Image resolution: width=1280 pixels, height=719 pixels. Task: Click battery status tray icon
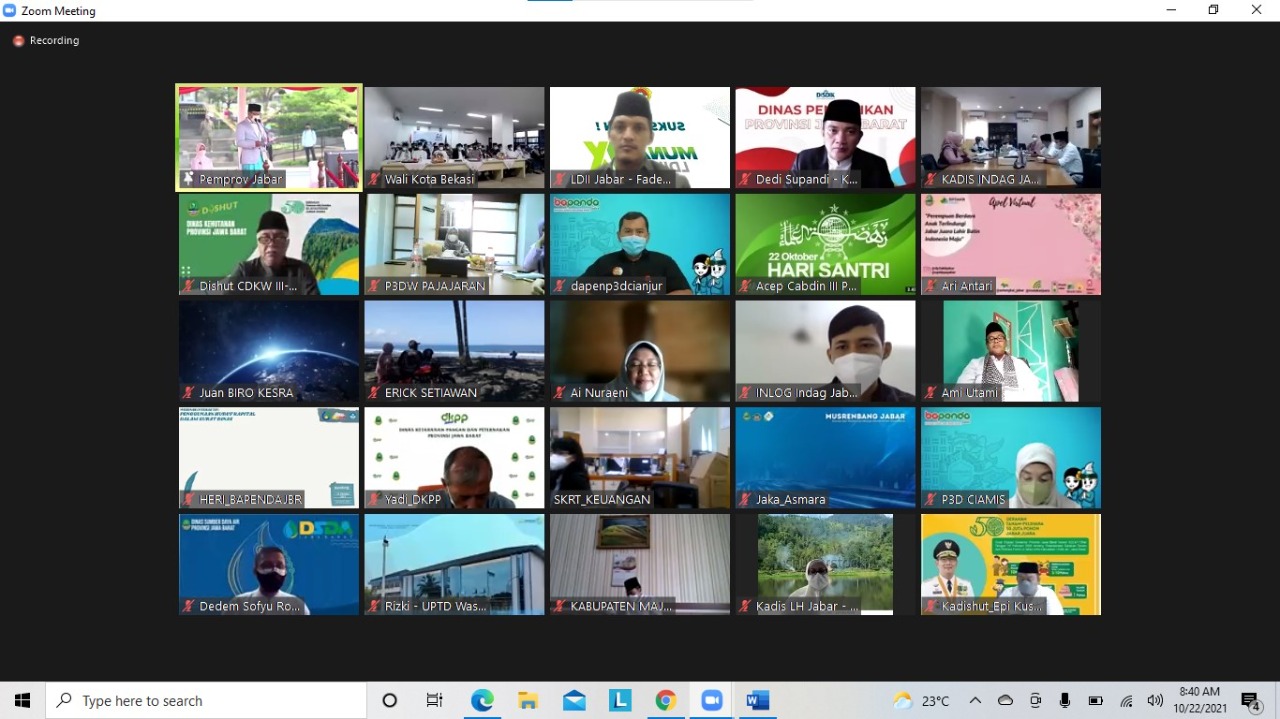pyautogui.click(x=1096, y=700)
